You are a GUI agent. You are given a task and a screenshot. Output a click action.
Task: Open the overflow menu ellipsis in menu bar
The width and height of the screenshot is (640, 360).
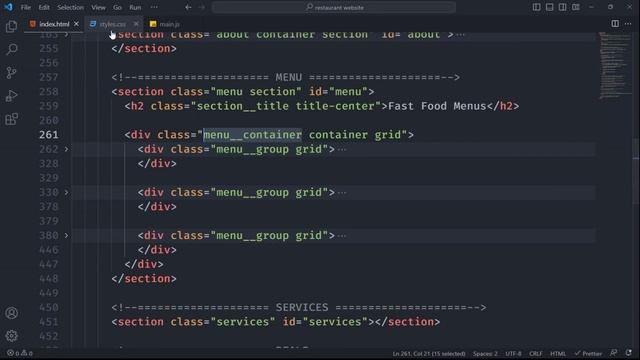point(154,7)
